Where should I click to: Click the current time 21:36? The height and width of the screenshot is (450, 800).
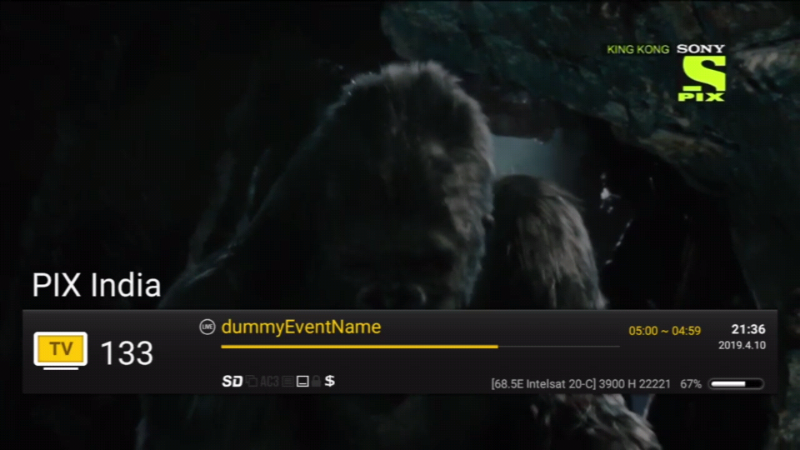(x=748, y=329)
